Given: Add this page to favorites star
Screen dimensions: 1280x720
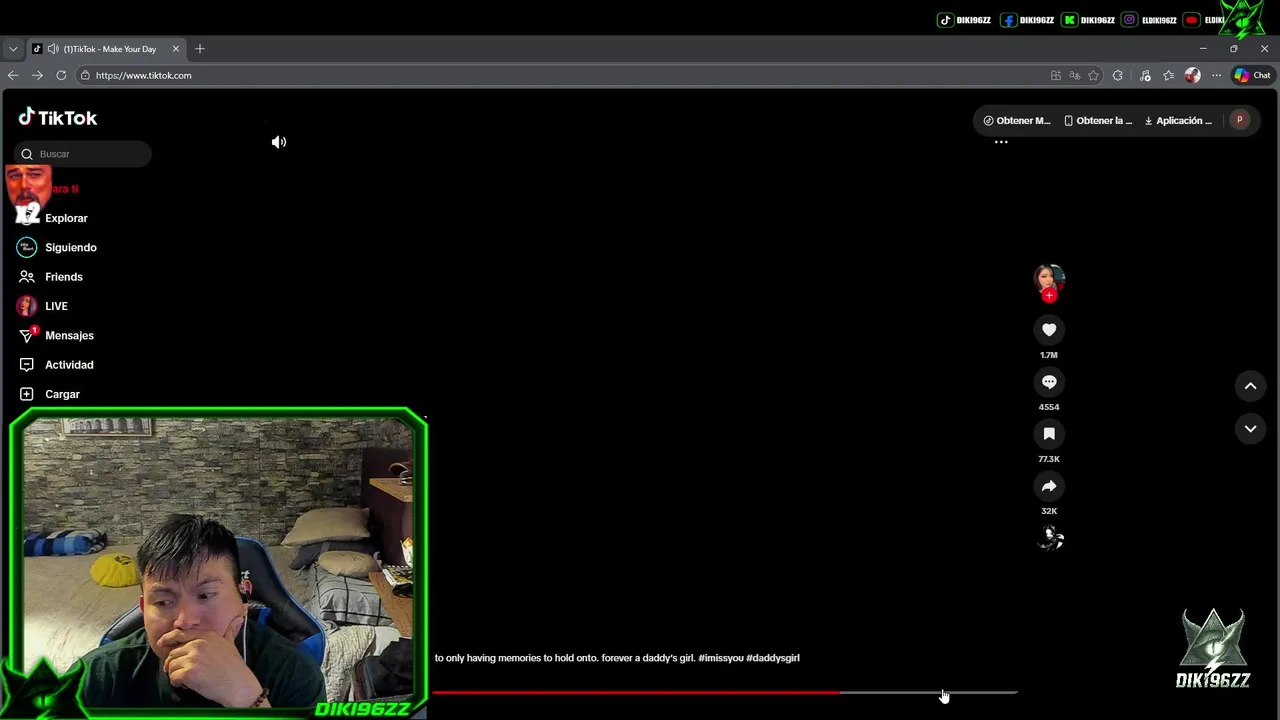Looking at the screenshot, I should 1094,75.
